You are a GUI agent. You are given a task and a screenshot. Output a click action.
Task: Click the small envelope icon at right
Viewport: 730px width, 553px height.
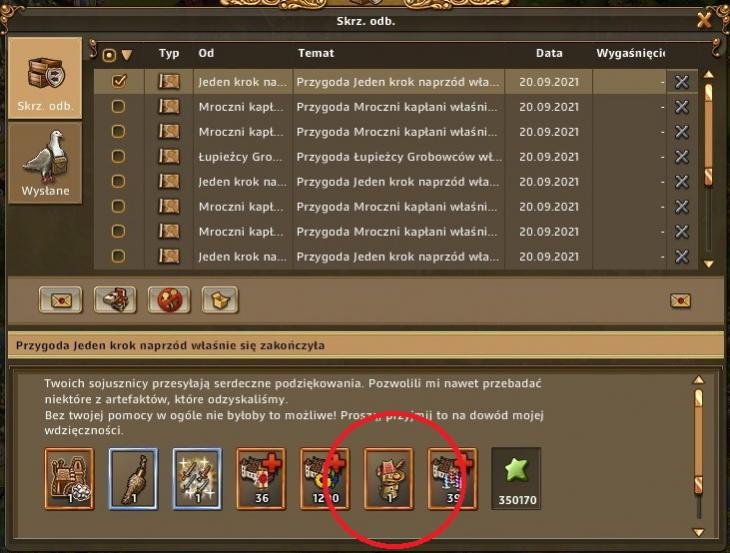tap(680, 301)
